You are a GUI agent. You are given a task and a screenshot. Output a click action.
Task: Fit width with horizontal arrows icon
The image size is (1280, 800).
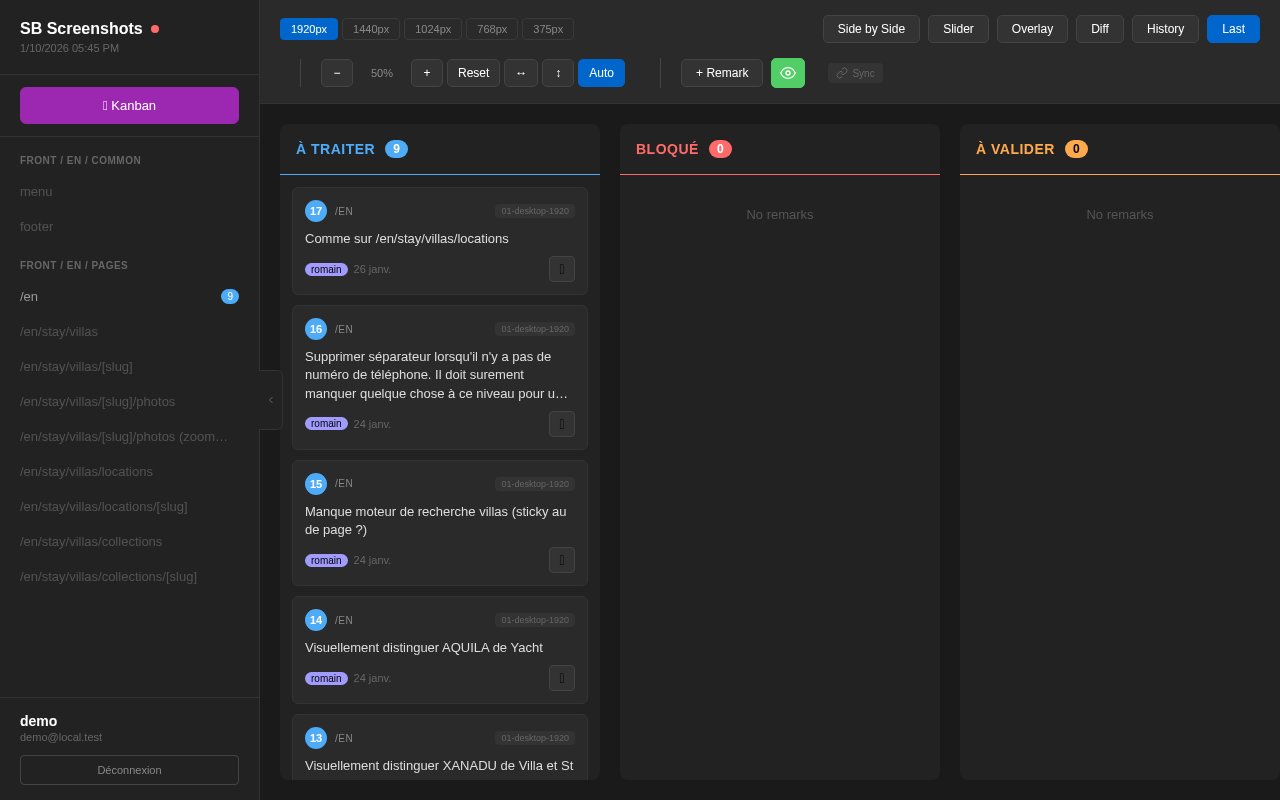521,73
